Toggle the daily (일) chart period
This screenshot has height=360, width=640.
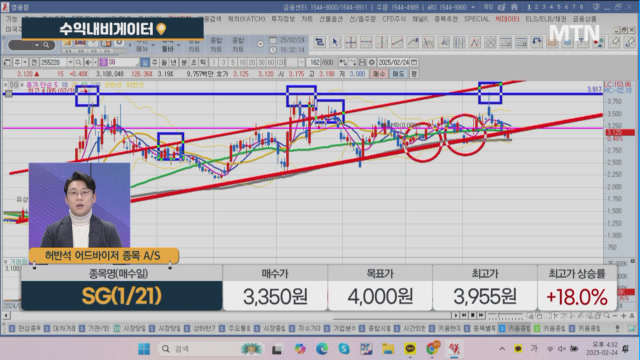145,62
